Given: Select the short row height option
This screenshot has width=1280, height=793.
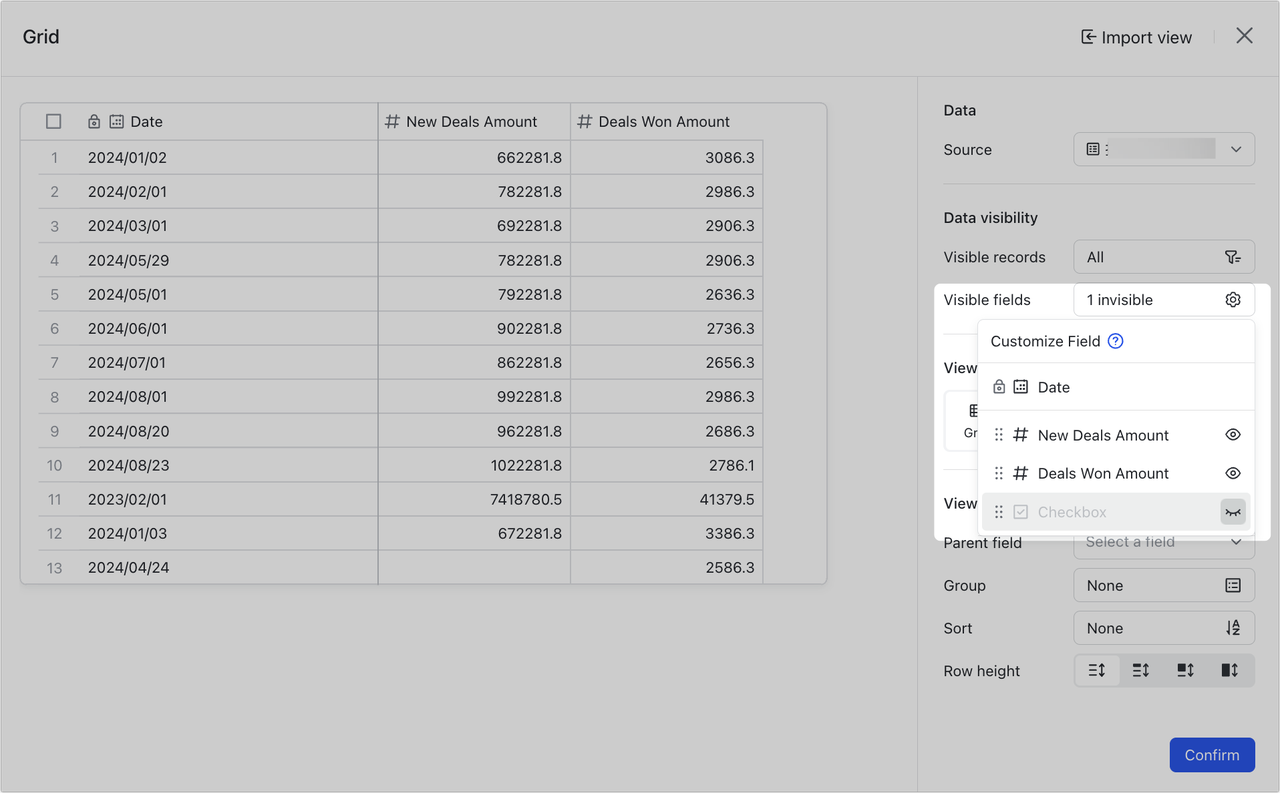Looking at the screenshot, I should coord(1097,670).
